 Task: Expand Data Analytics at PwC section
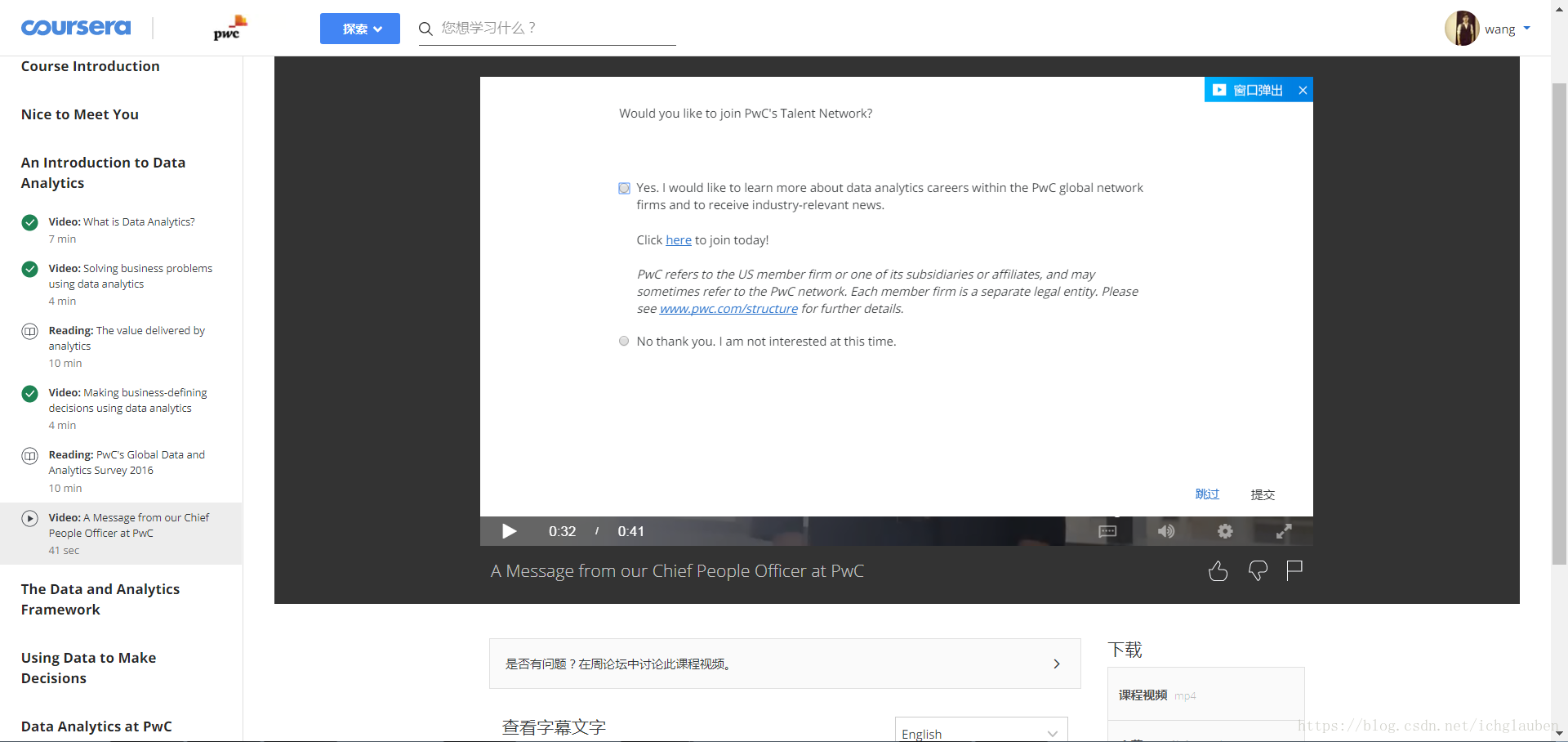click(x=96, y=726)
